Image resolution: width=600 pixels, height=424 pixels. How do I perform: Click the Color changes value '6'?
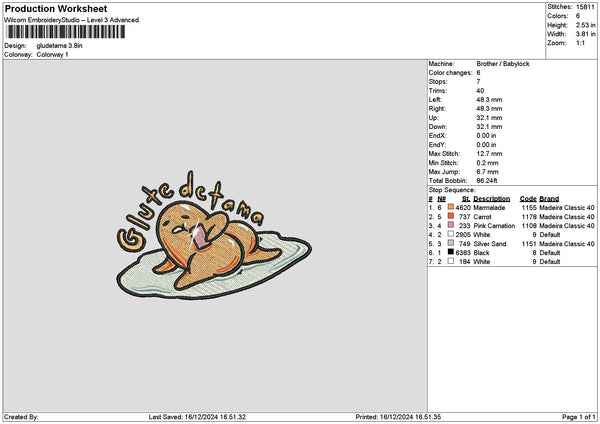[478, 73]
